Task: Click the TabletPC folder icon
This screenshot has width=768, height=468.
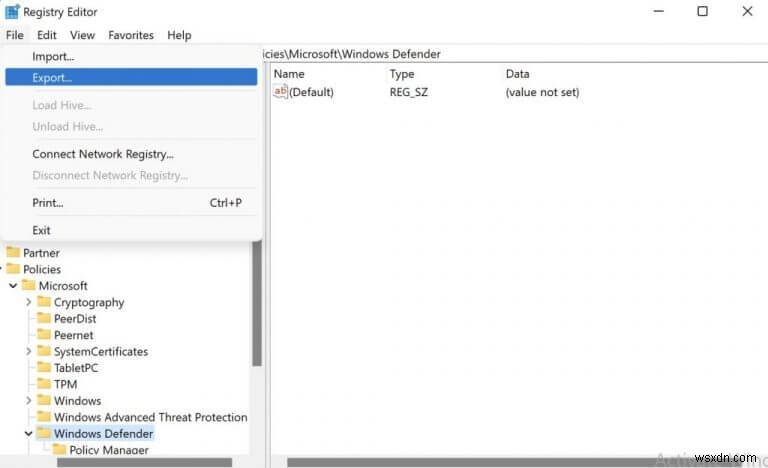Action: tap(44, 368)
